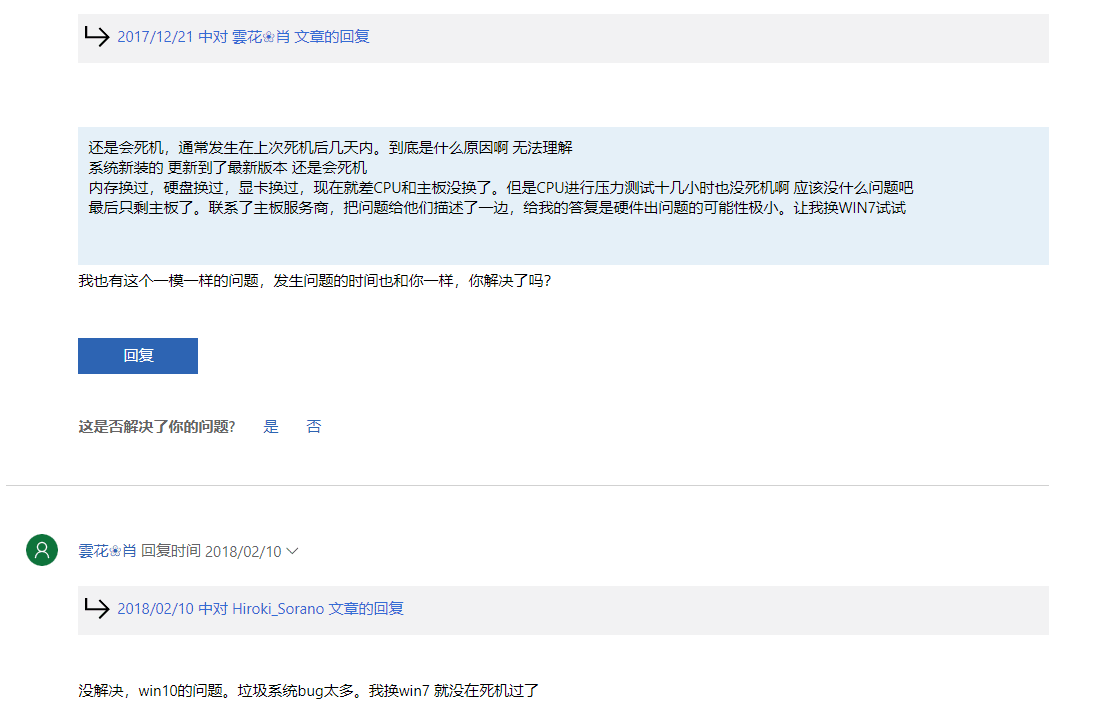Click the 回复时间 2018/02/10 timestamp text
Screen dimensions: 1093x717
[x=211, y=551]
